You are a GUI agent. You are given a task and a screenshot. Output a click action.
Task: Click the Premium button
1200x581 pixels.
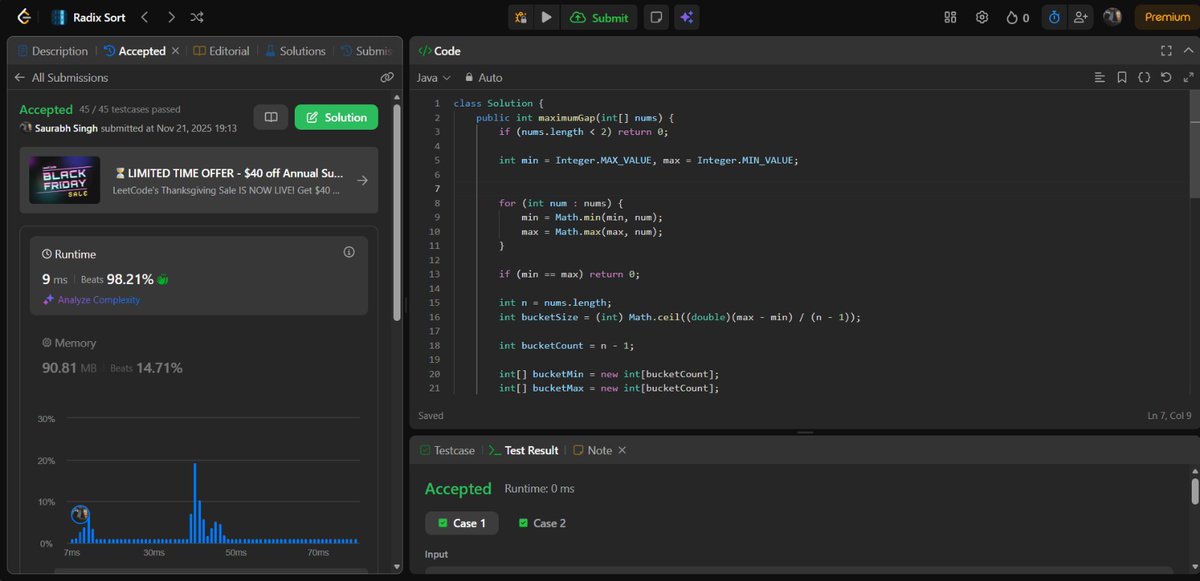1166,17
